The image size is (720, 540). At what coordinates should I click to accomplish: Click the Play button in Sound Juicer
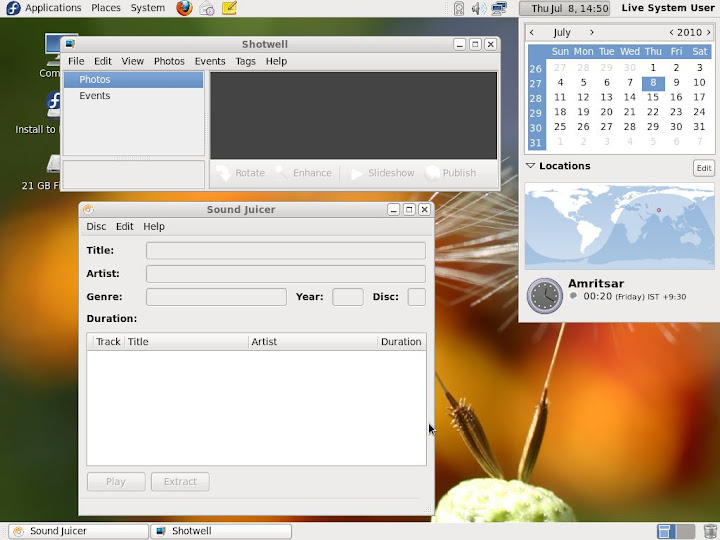pyautogui.click(x=116, y=482)
